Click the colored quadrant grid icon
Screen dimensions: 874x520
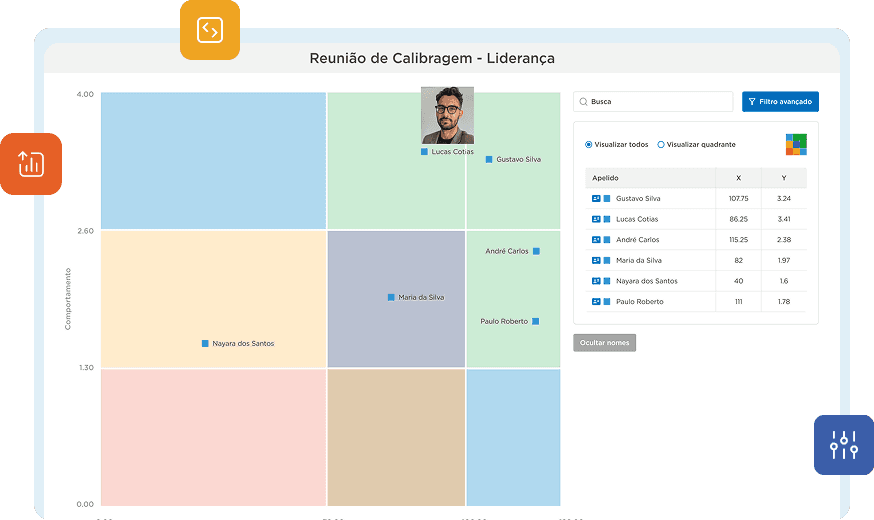click(796, 144)
